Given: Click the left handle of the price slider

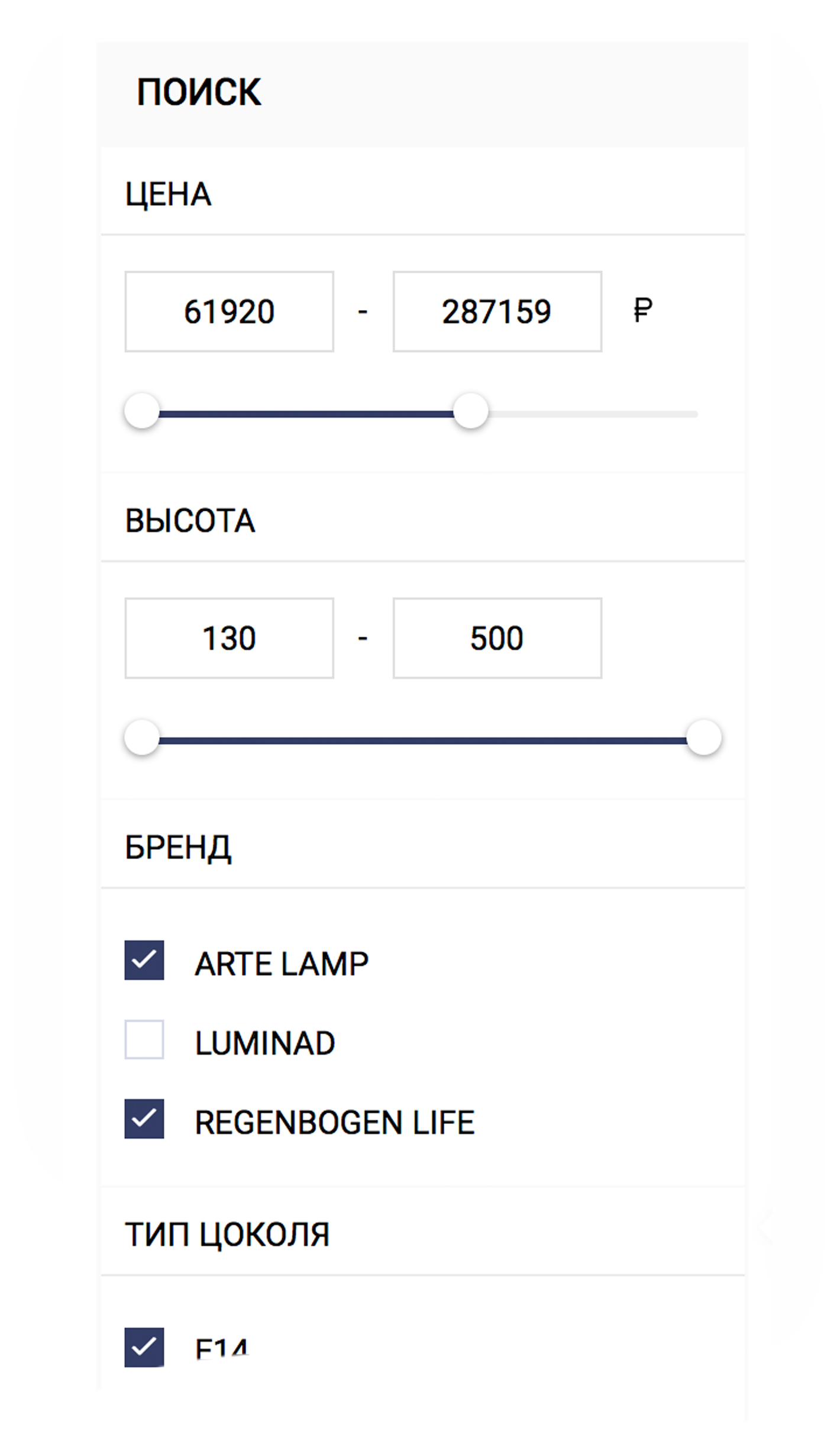Looking at the screenshot, I should (142, 411).
